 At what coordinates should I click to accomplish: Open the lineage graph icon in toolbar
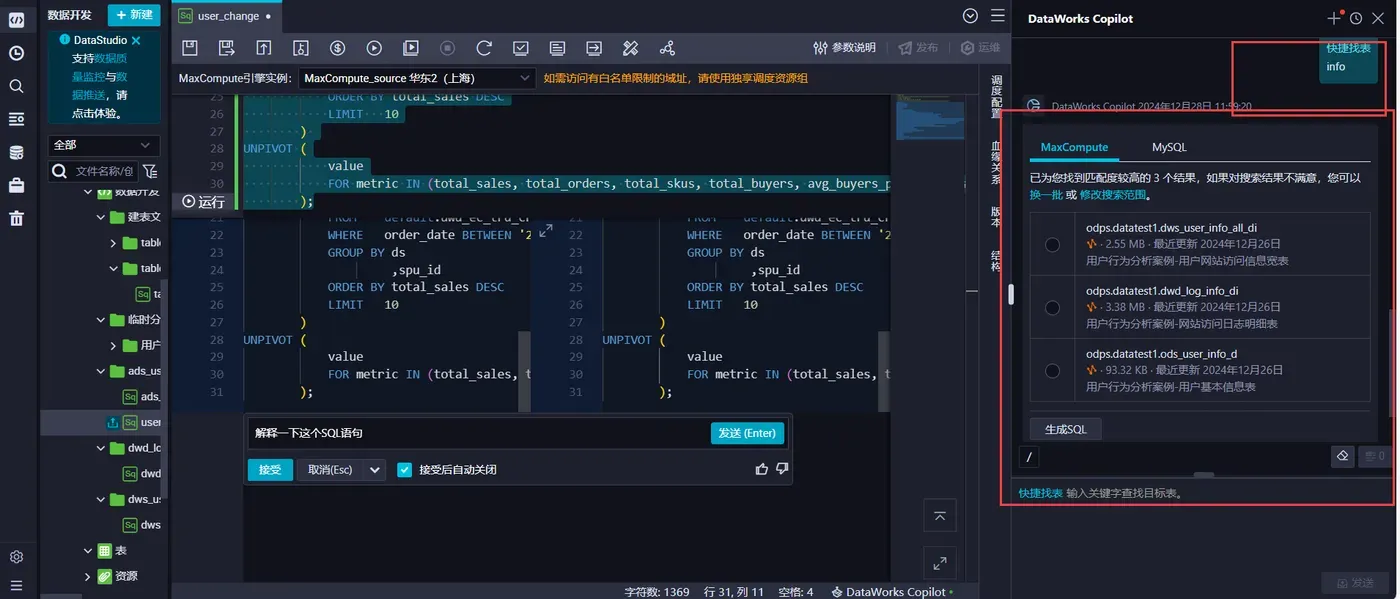(x=667, y=48)
